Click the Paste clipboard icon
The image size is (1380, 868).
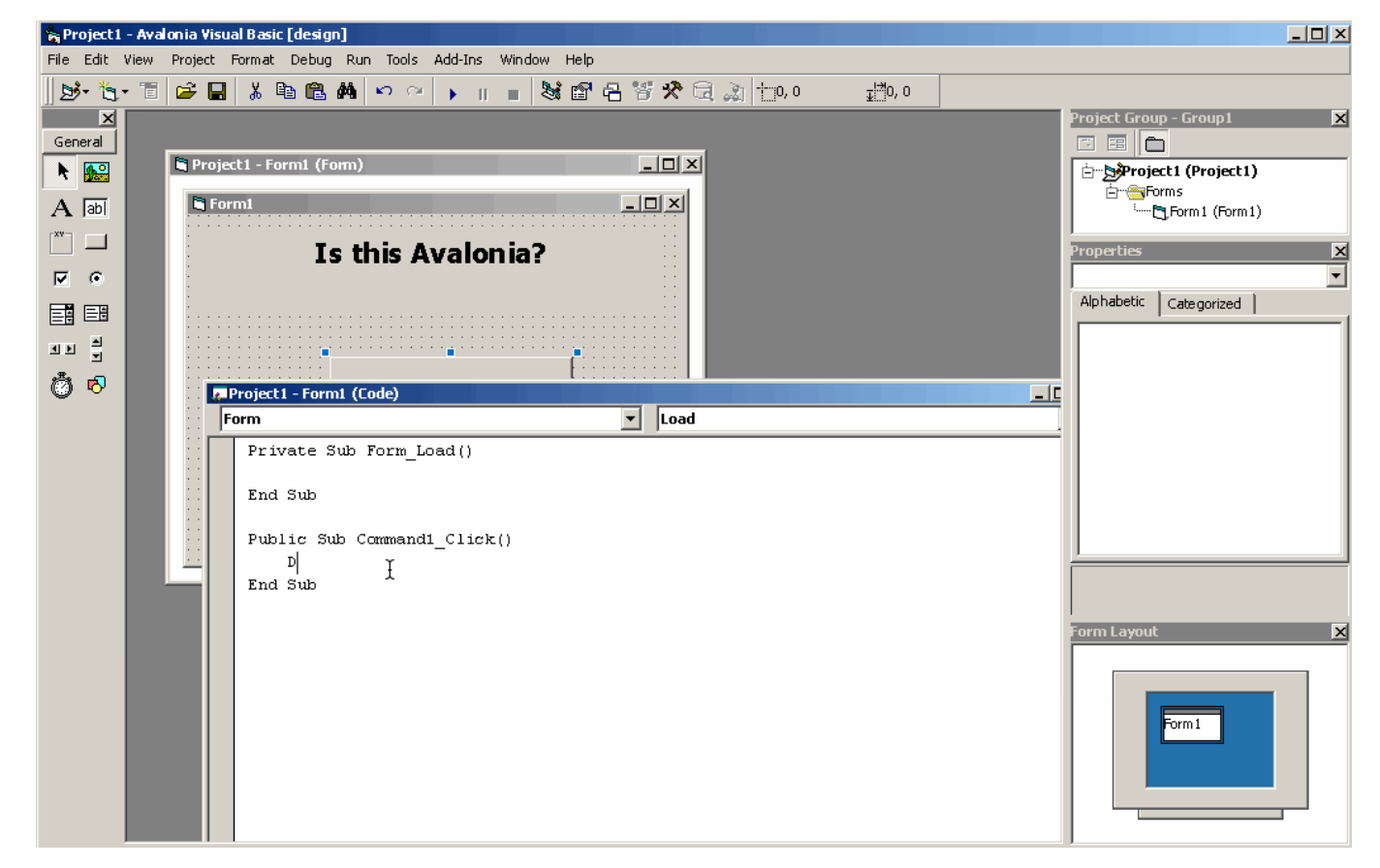click(316, 92)
